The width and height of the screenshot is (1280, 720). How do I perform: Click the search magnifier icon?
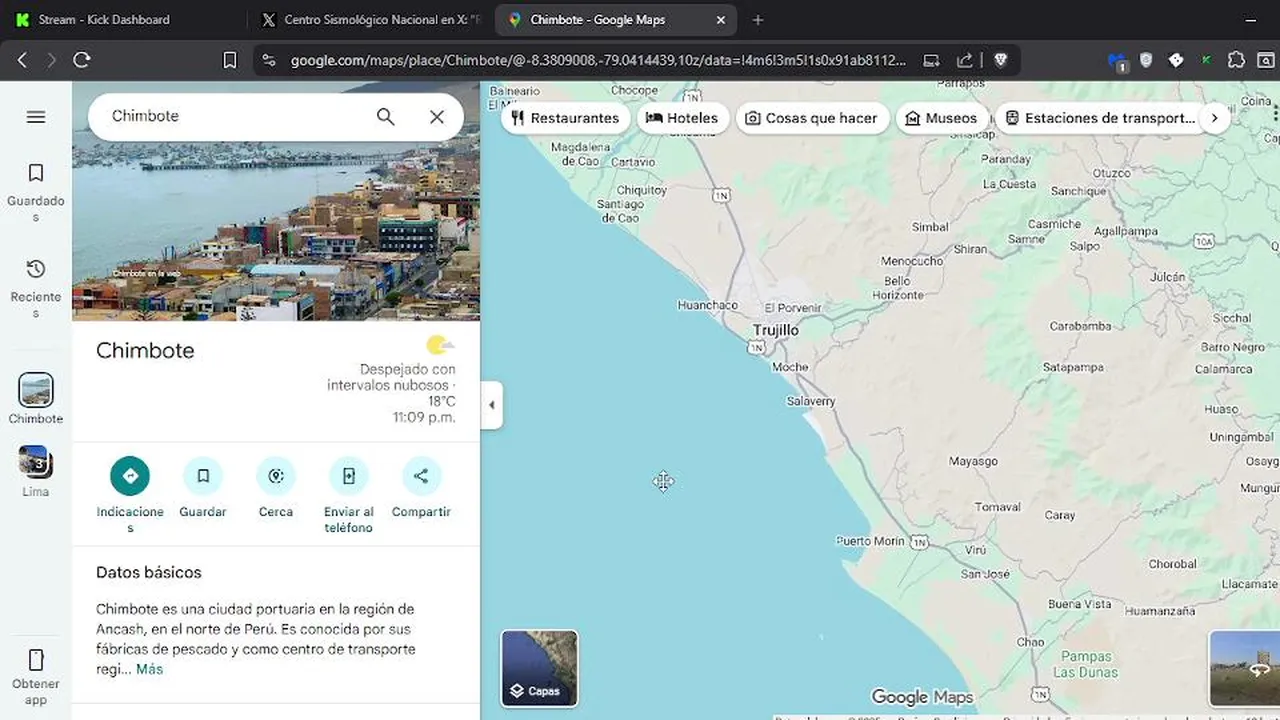click(x=386, y=117)
